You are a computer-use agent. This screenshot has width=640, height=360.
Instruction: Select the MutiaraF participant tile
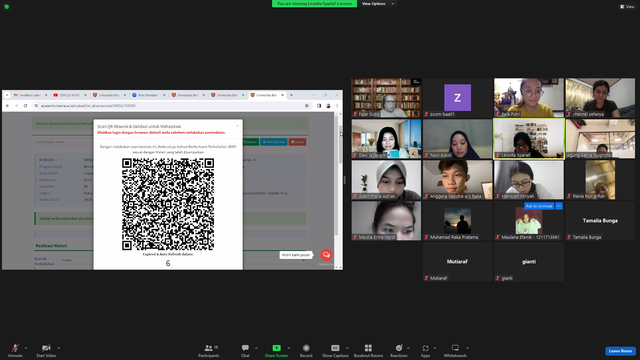[x=457, y=262]
